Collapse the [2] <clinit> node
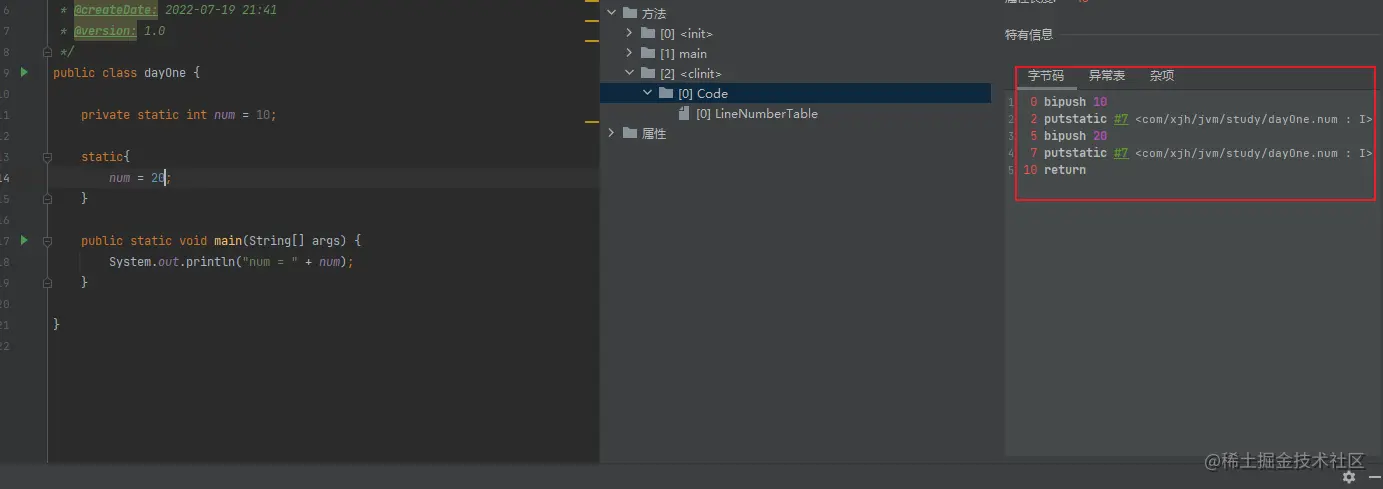 pos(629,74)
